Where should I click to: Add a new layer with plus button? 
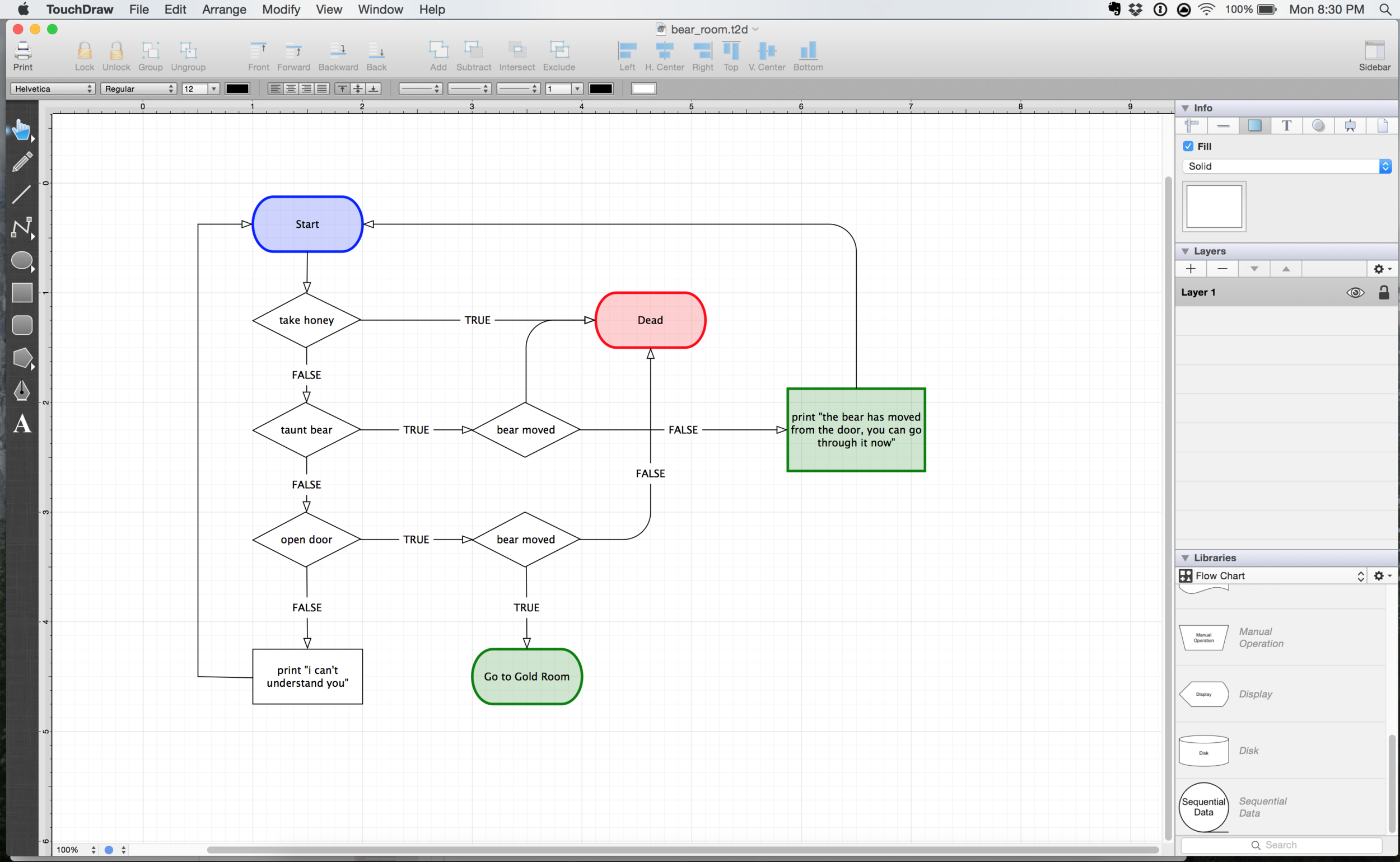1191,269
